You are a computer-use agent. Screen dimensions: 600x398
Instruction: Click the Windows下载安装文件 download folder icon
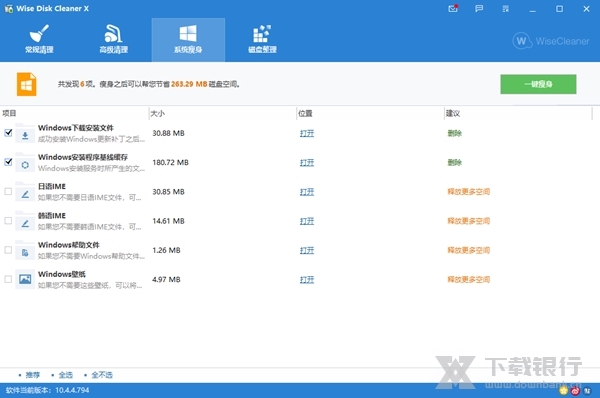click(x=25, y=133)
